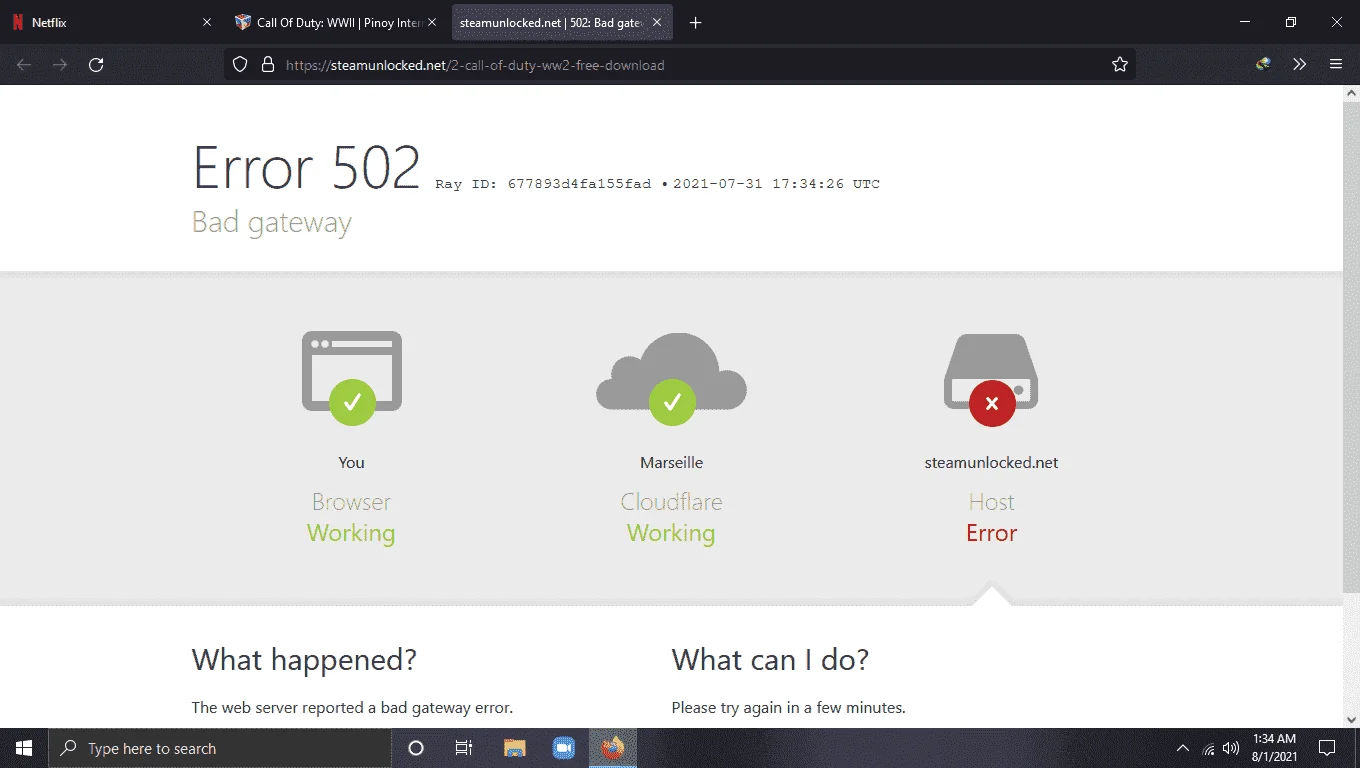This screenshot has width=1360, height=768.
Task: Click 'Please try again in a few minutes.' text
Action: (x=789, y=708)
